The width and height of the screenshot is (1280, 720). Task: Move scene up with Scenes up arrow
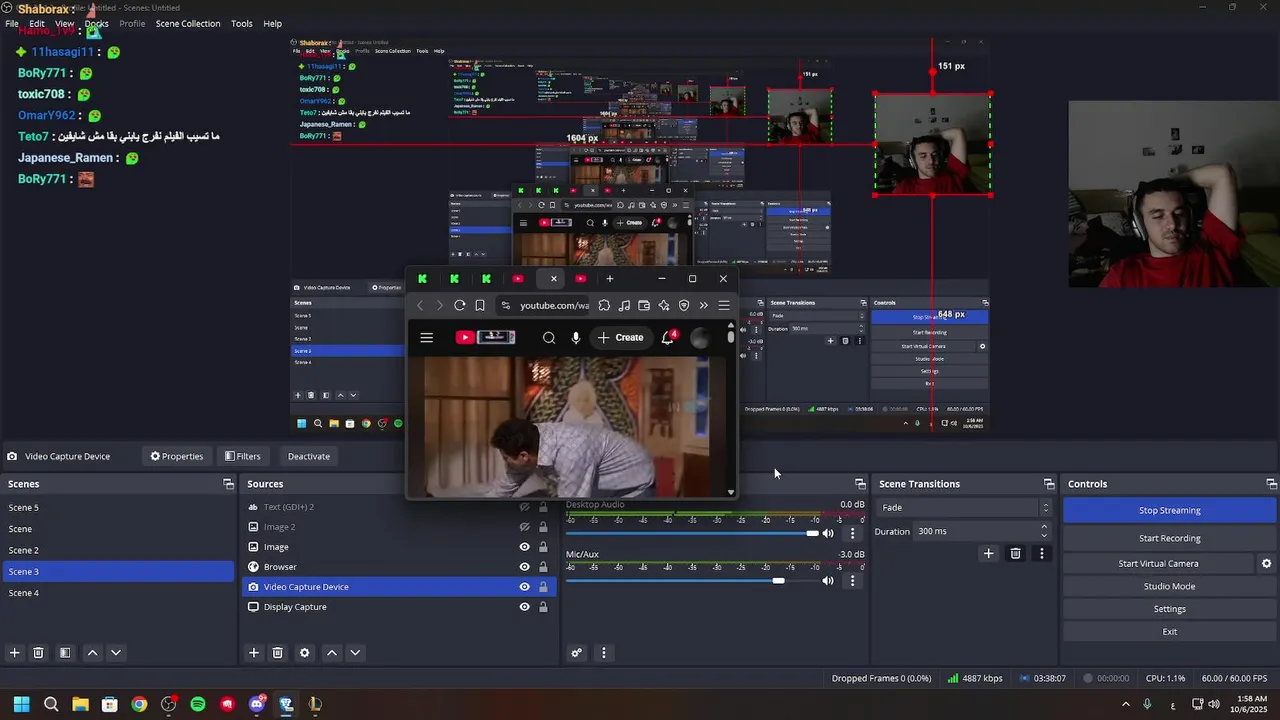coord(92,653)
